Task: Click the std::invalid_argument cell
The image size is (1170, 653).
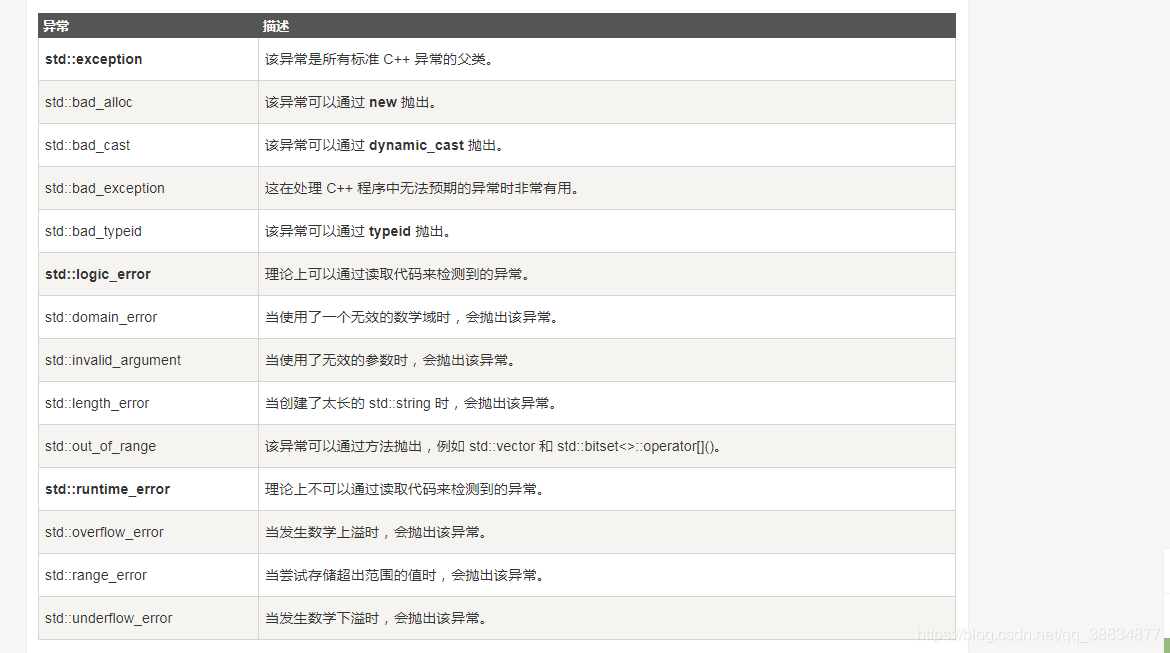Action: click(x=111, y=360)
